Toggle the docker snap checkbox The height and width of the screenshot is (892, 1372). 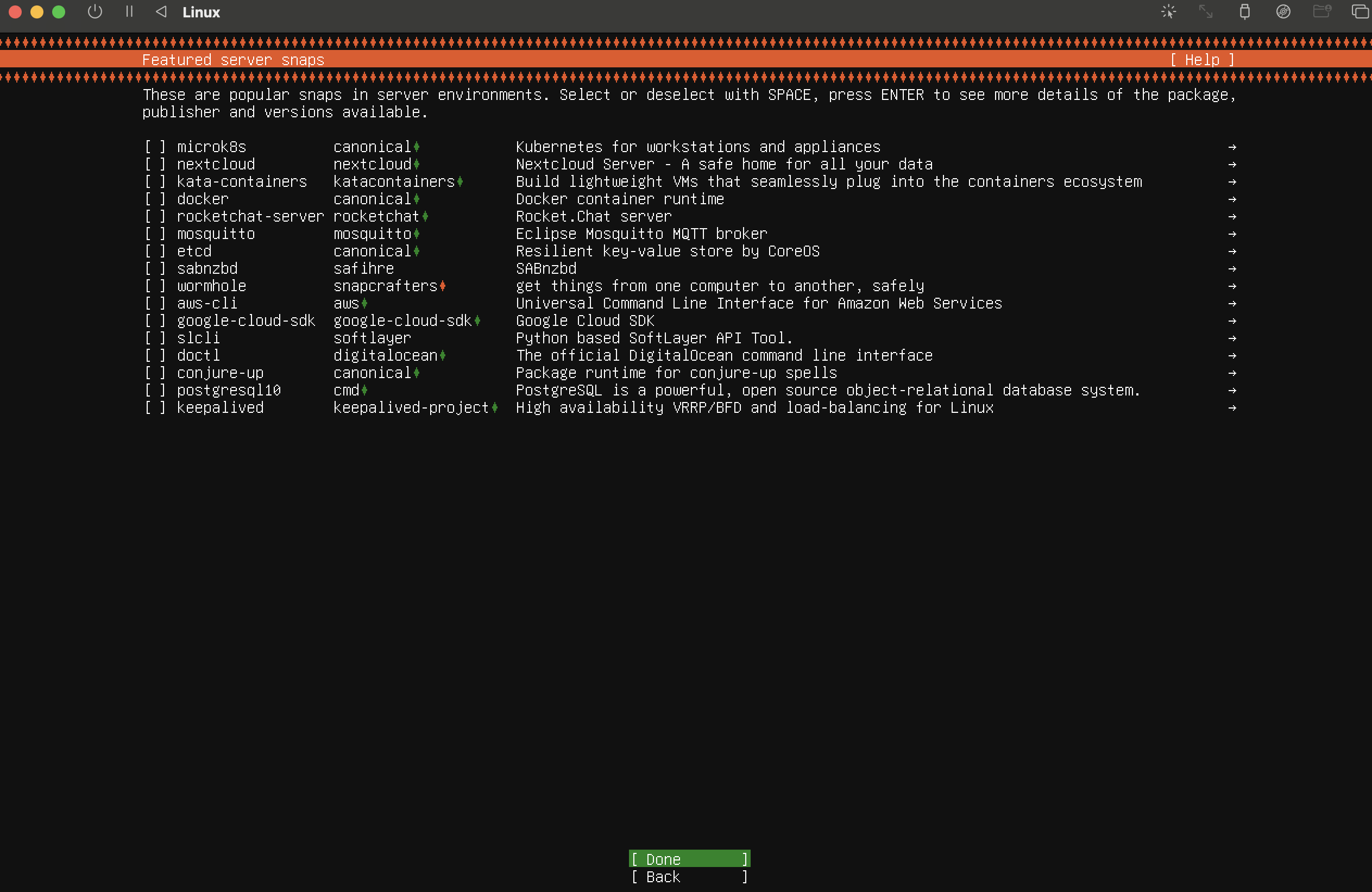155,199
